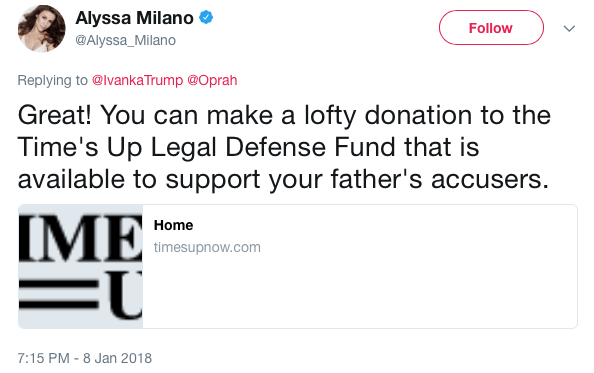
Task: Open the @IvankaTrump mention
Action: coord(137,80)
